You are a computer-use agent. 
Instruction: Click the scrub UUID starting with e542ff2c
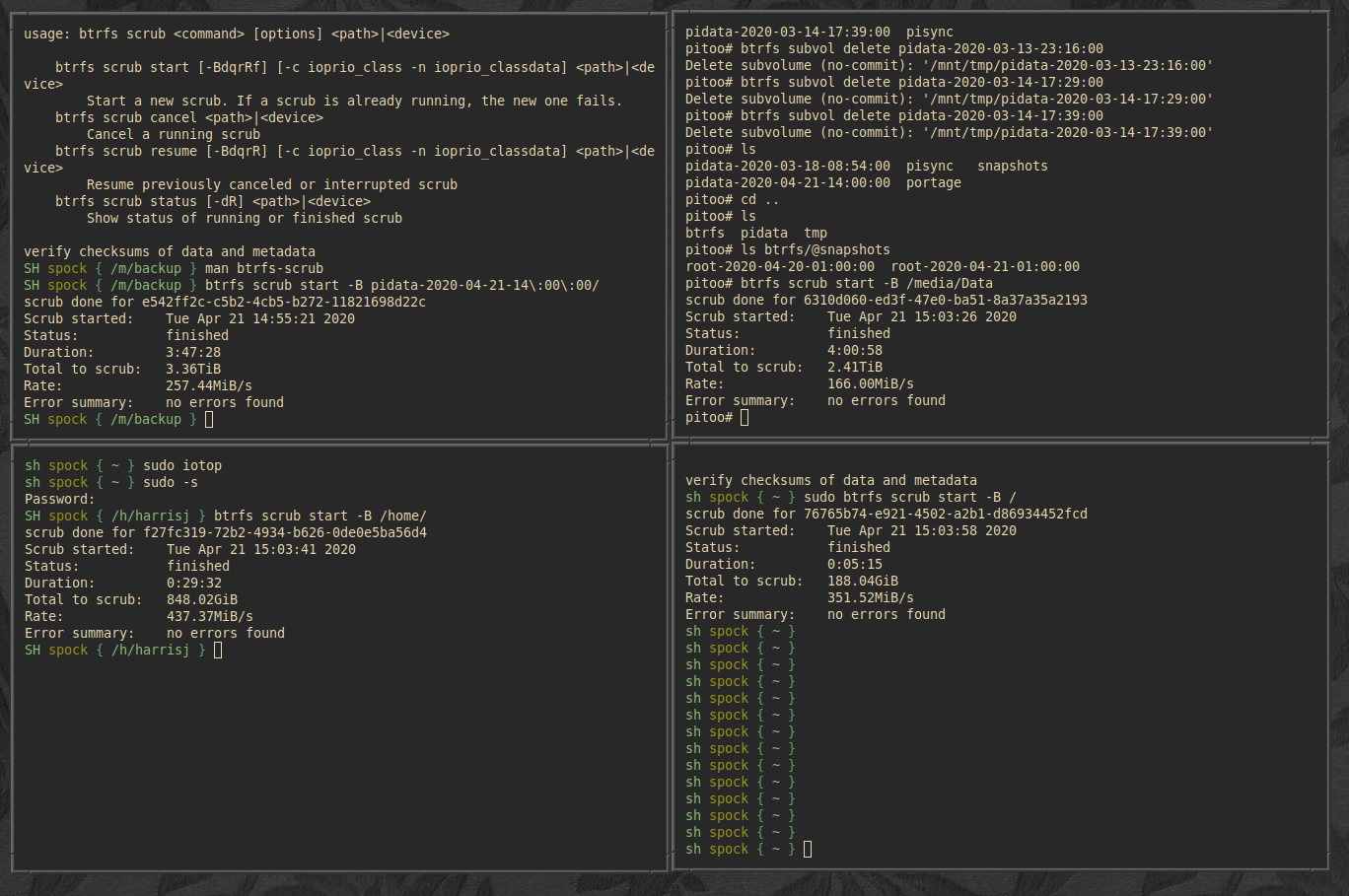283,302
